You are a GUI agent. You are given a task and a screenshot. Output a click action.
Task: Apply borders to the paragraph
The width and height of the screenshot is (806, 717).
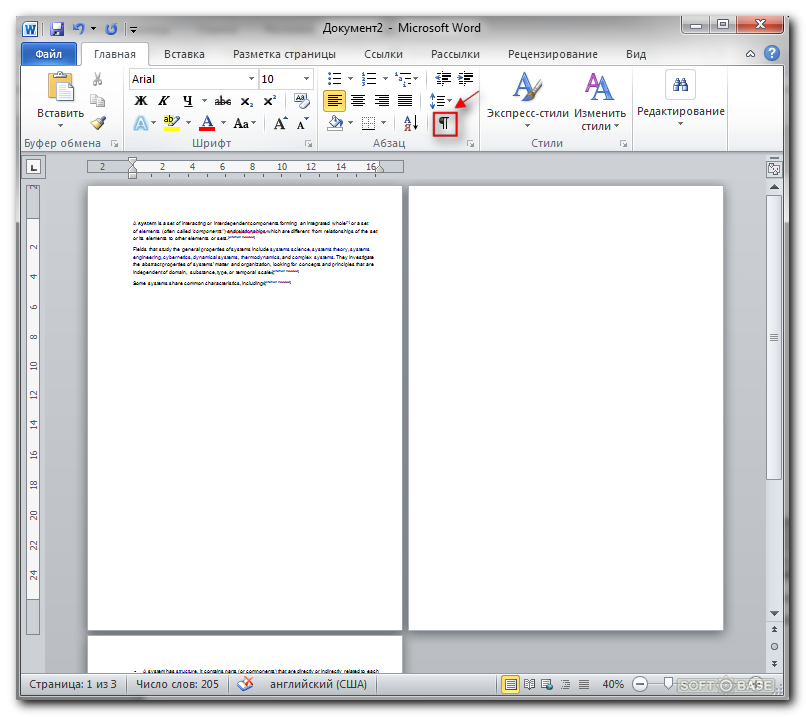click(x=368, y=123)
